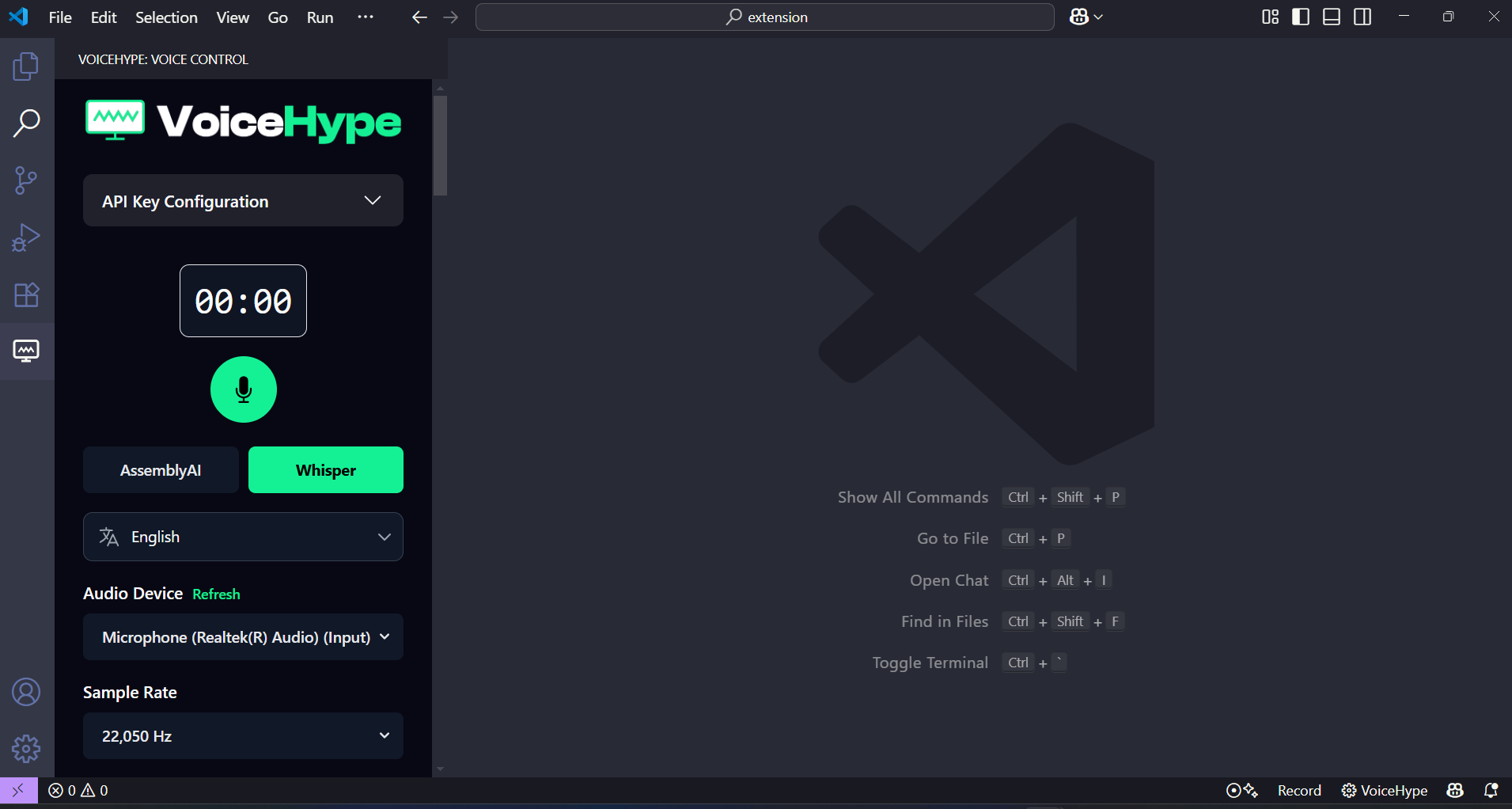Click the Refresh link beside Audio Device
This screenshot has height=809, width=1512.
click(216, 594)
